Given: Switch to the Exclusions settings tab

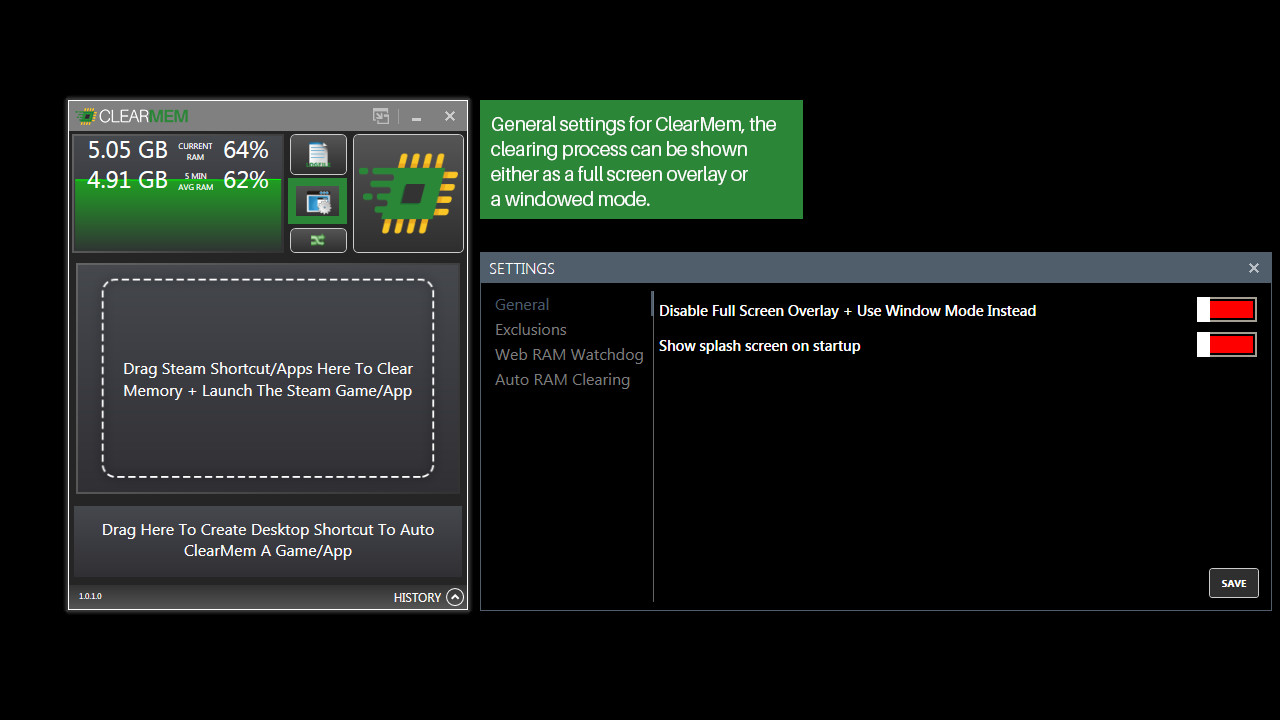Looking at the screenshot, I should (530, 329).
